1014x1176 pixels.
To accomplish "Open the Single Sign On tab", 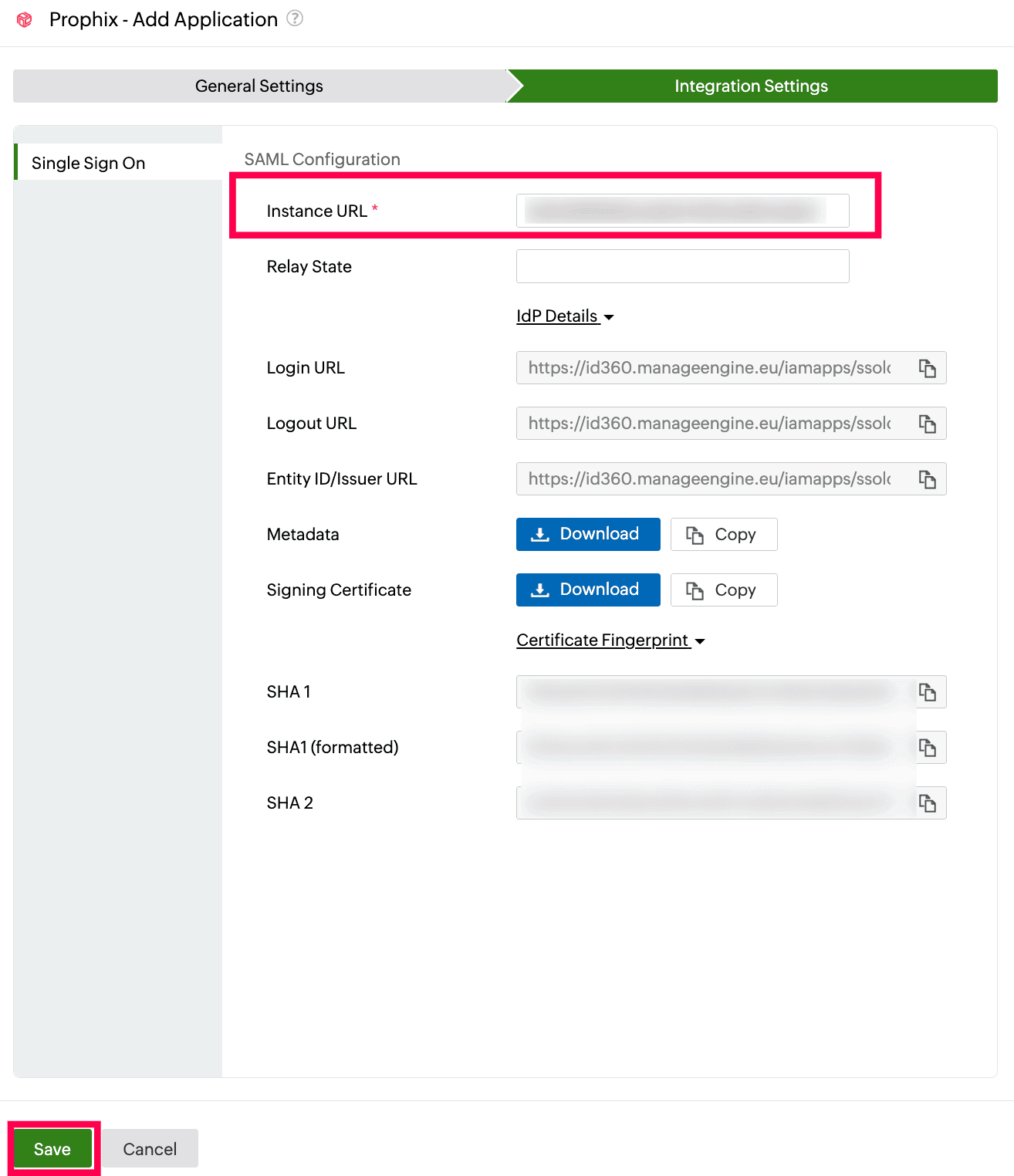I will point(118,162).
